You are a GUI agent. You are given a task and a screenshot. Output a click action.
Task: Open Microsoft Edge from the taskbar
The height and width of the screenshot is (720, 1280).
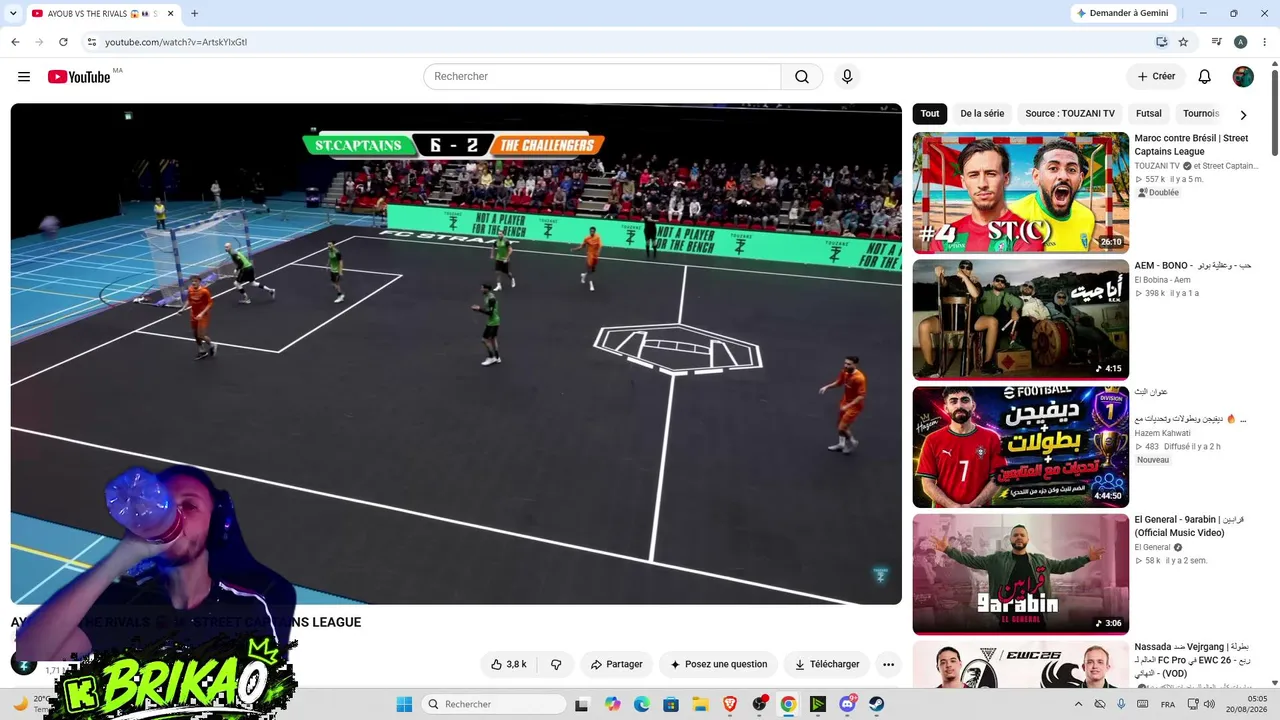[x=642, y=704]
